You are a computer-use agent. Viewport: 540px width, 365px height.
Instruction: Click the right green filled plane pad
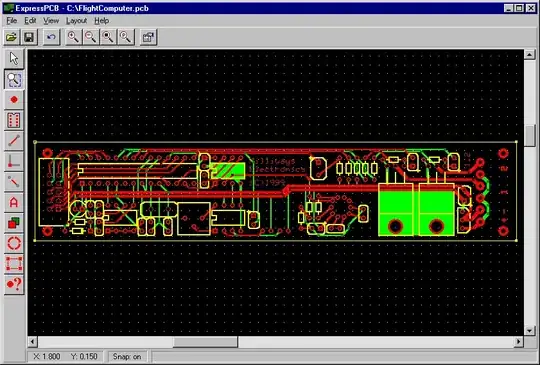click(x=437, y=210)
